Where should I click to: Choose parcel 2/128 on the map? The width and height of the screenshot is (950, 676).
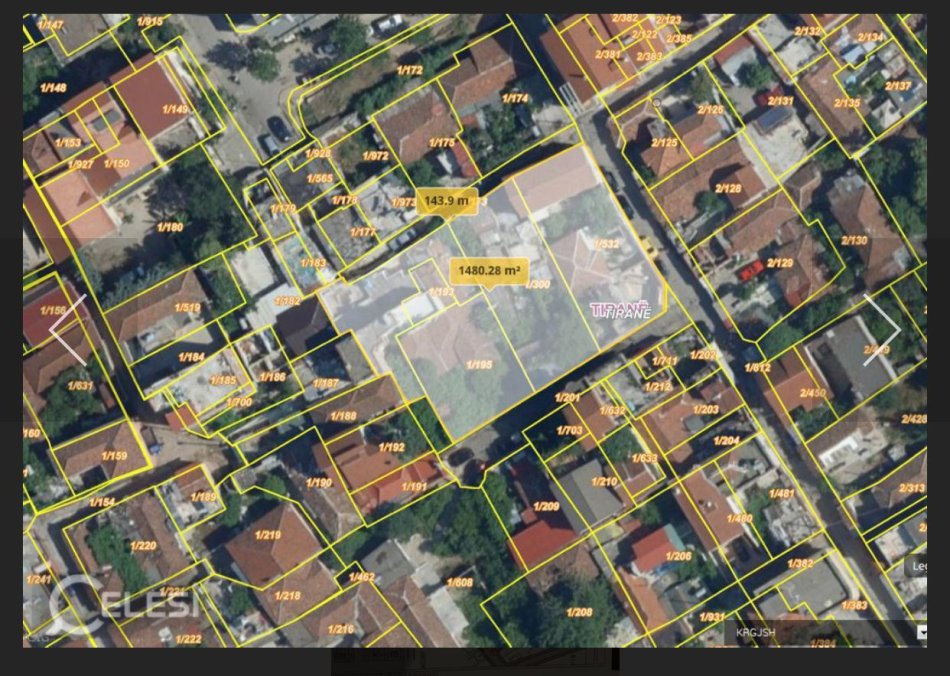coord(728,188)
